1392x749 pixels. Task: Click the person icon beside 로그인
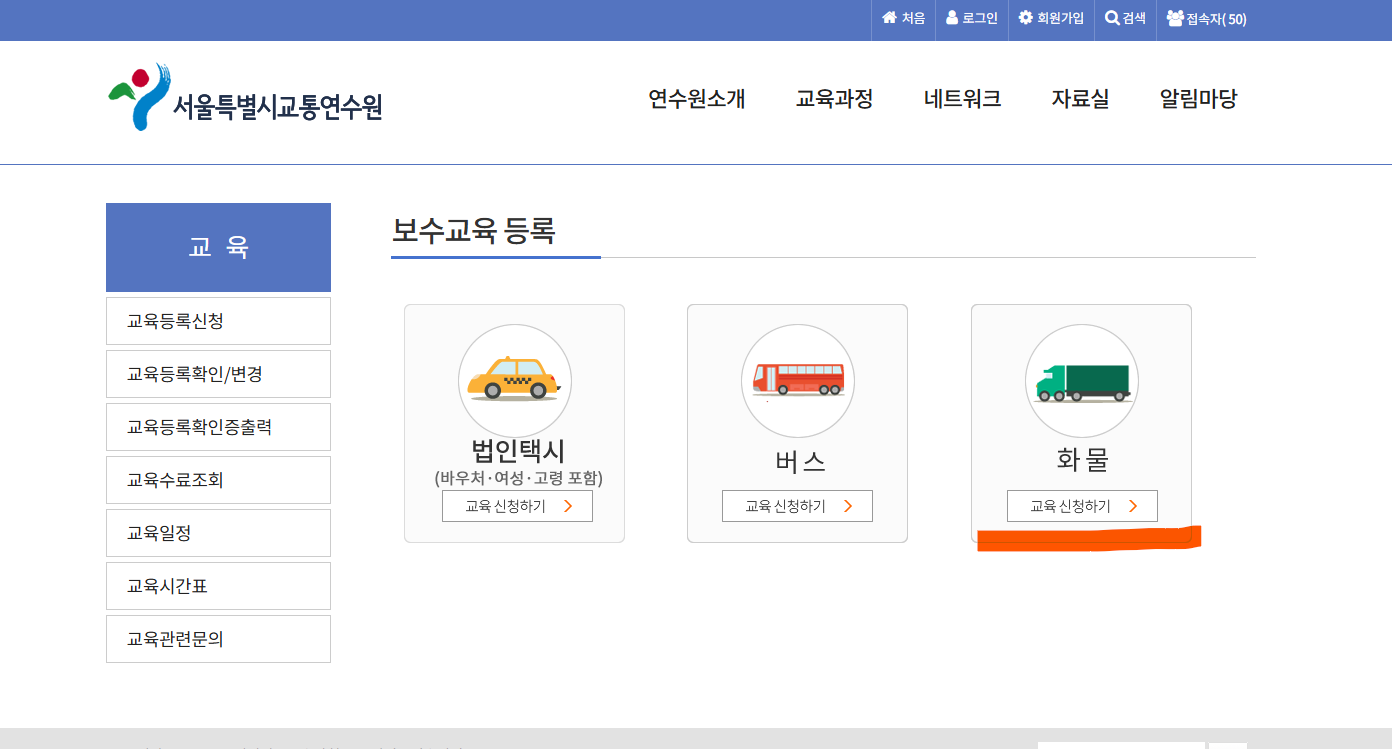click(x=950, y=17)
